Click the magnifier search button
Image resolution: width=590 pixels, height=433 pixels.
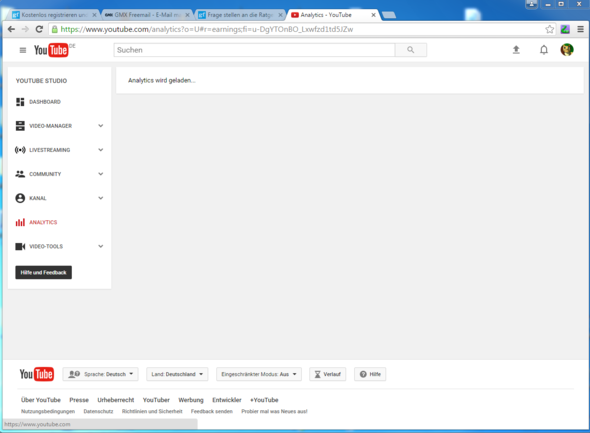[411, 50]
